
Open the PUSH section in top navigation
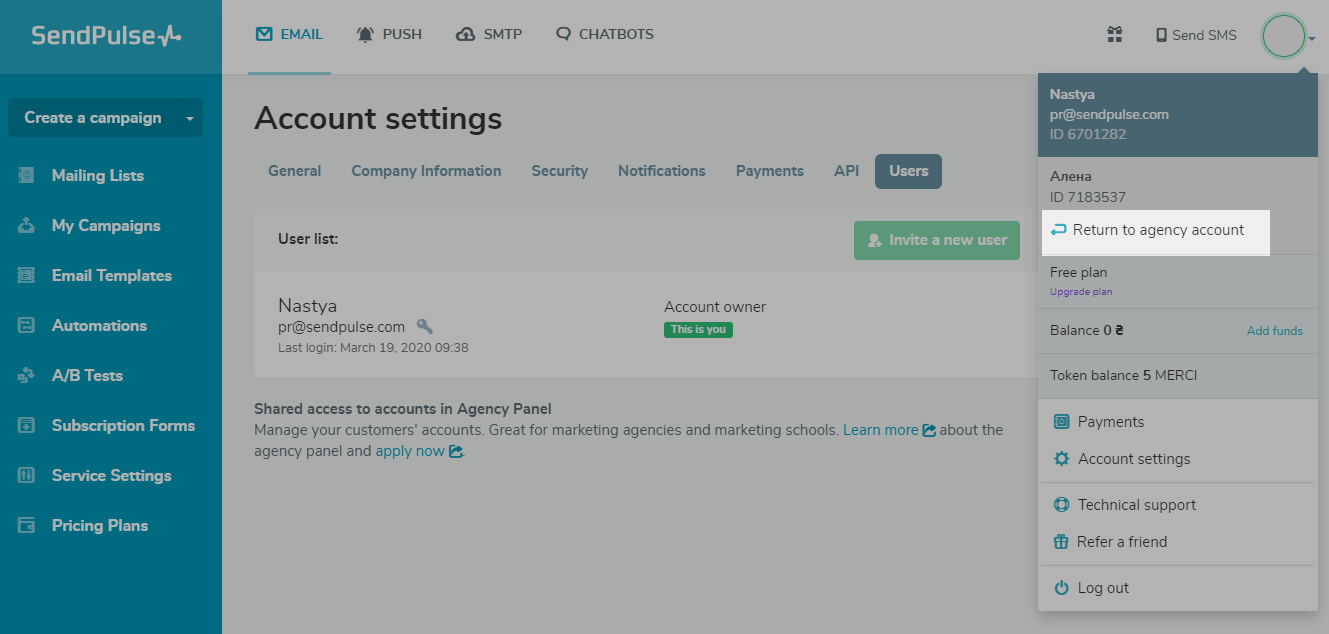click(x=389, y=34)
